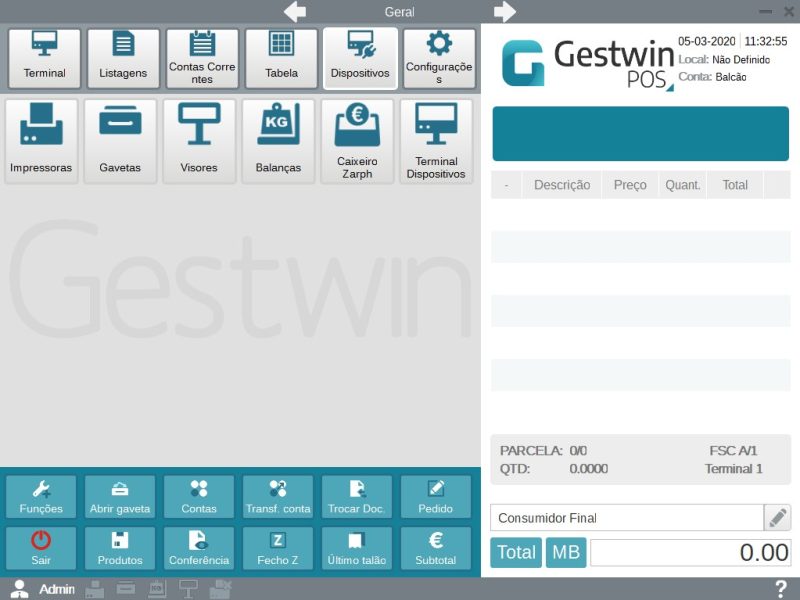This screenshot has height=600, width=800.
Task: Click the Sair exit button
Action: pyautogui.click(x=41, y=549)
